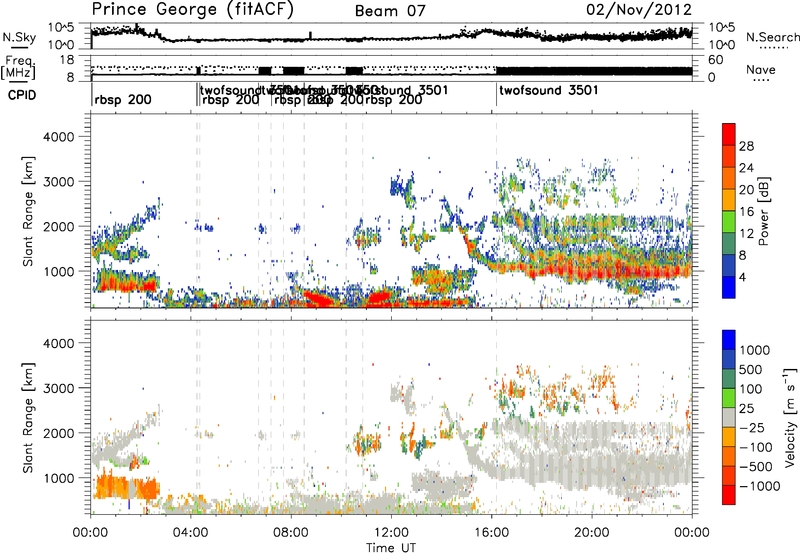Image resolution: width=800 pixels, height=554 pixels.
Task: Select the 'Beam 07' header label
Action: click(390, 11)
